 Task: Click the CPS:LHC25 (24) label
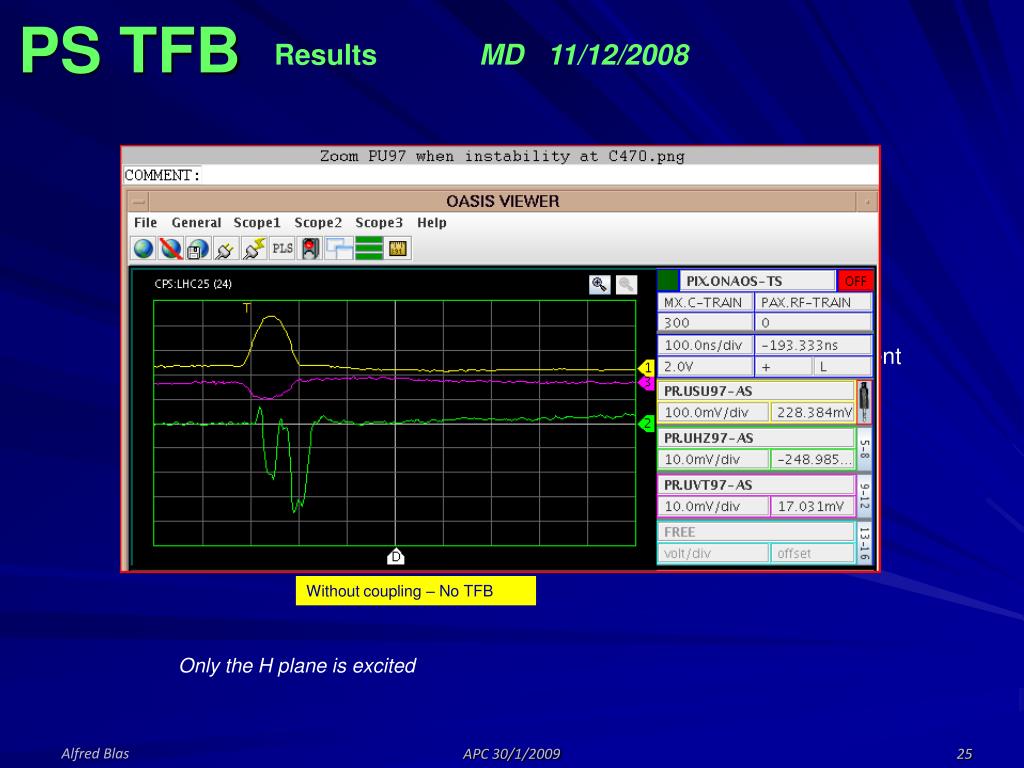tap(193, 284)
